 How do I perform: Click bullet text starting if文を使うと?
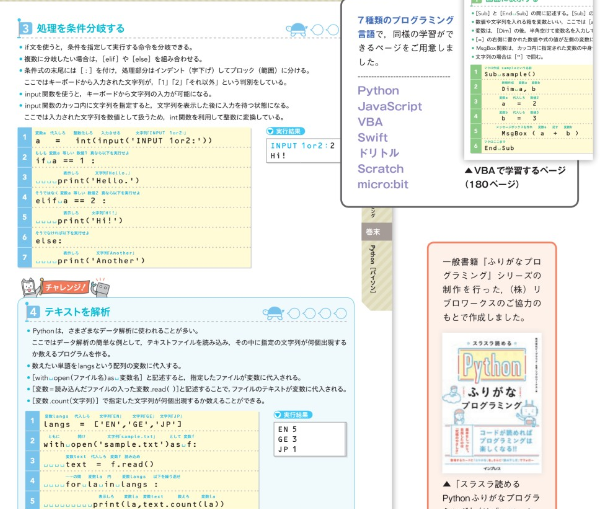coord(109,47)
